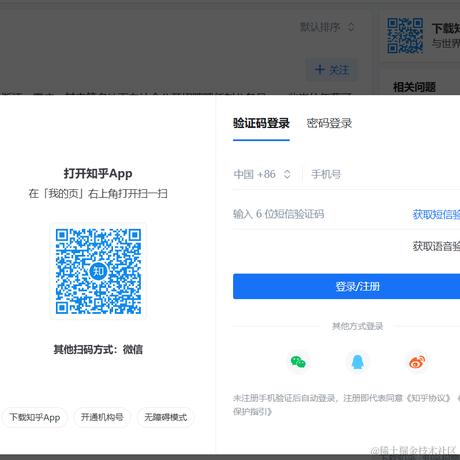Viewport: 460px width, 460px height.
Task: Click the blue 登录/注册 button
Action: pos(347,286)
